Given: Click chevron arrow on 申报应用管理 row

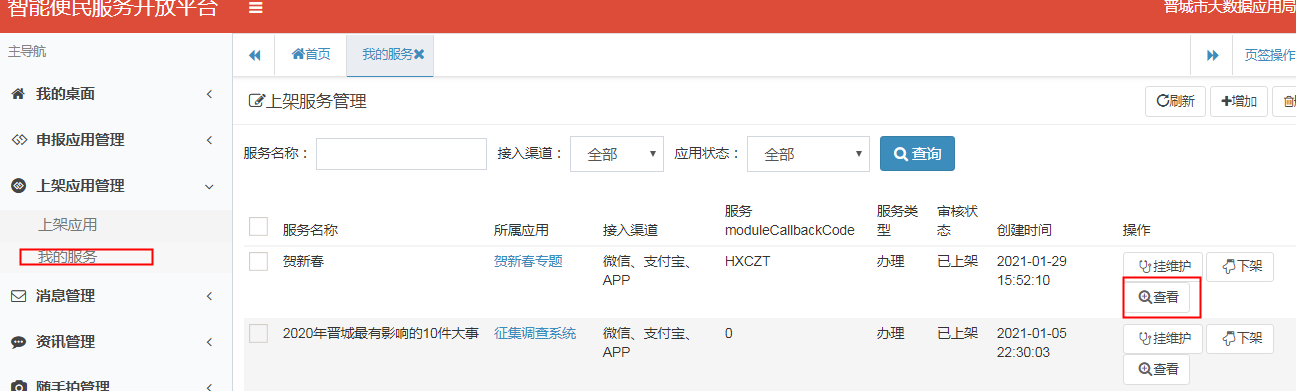Looking at the screenshot, I should pos(209,140).
